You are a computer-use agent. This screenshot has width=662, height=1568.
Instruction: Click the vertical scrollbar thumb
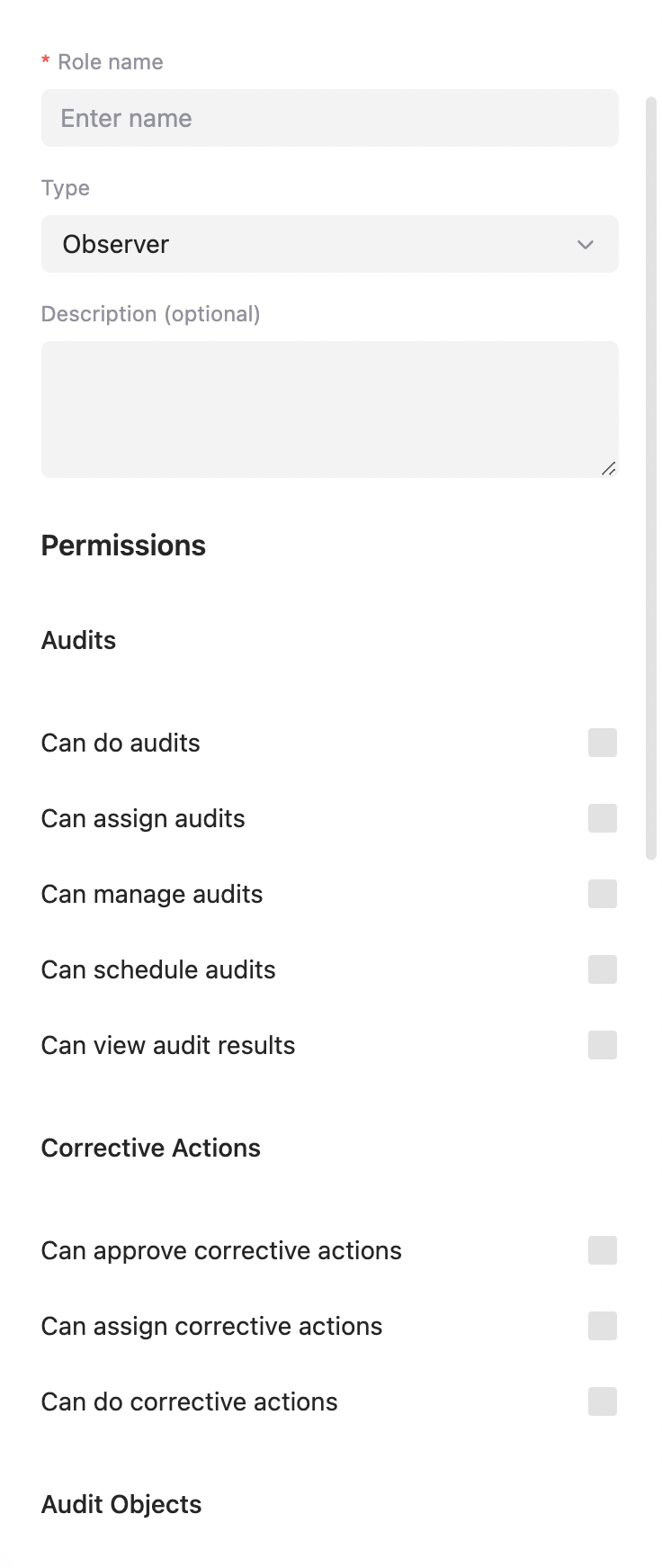651,478
